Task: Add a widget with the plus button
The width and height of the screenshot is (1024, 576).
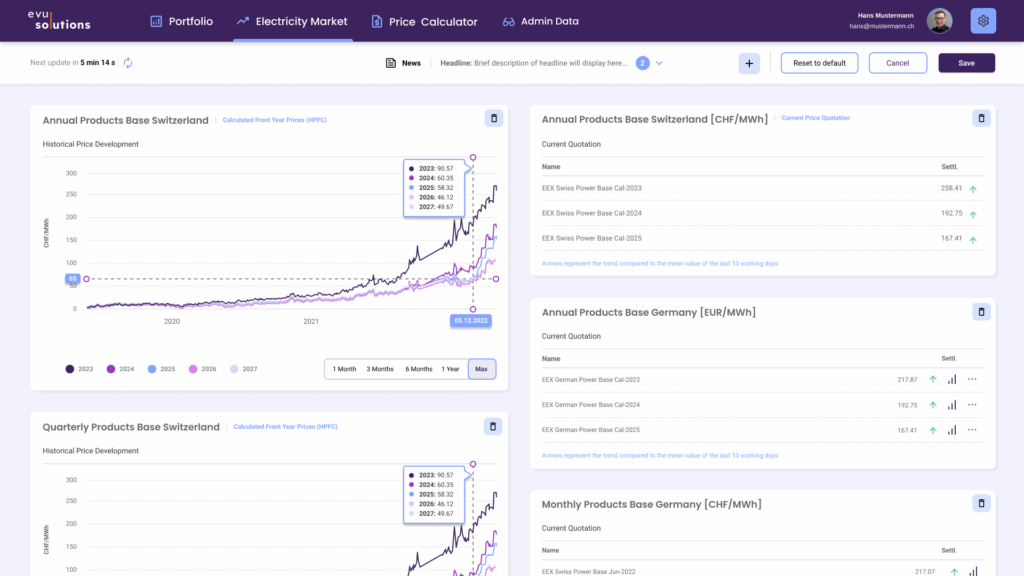Action: click(749, 63)
